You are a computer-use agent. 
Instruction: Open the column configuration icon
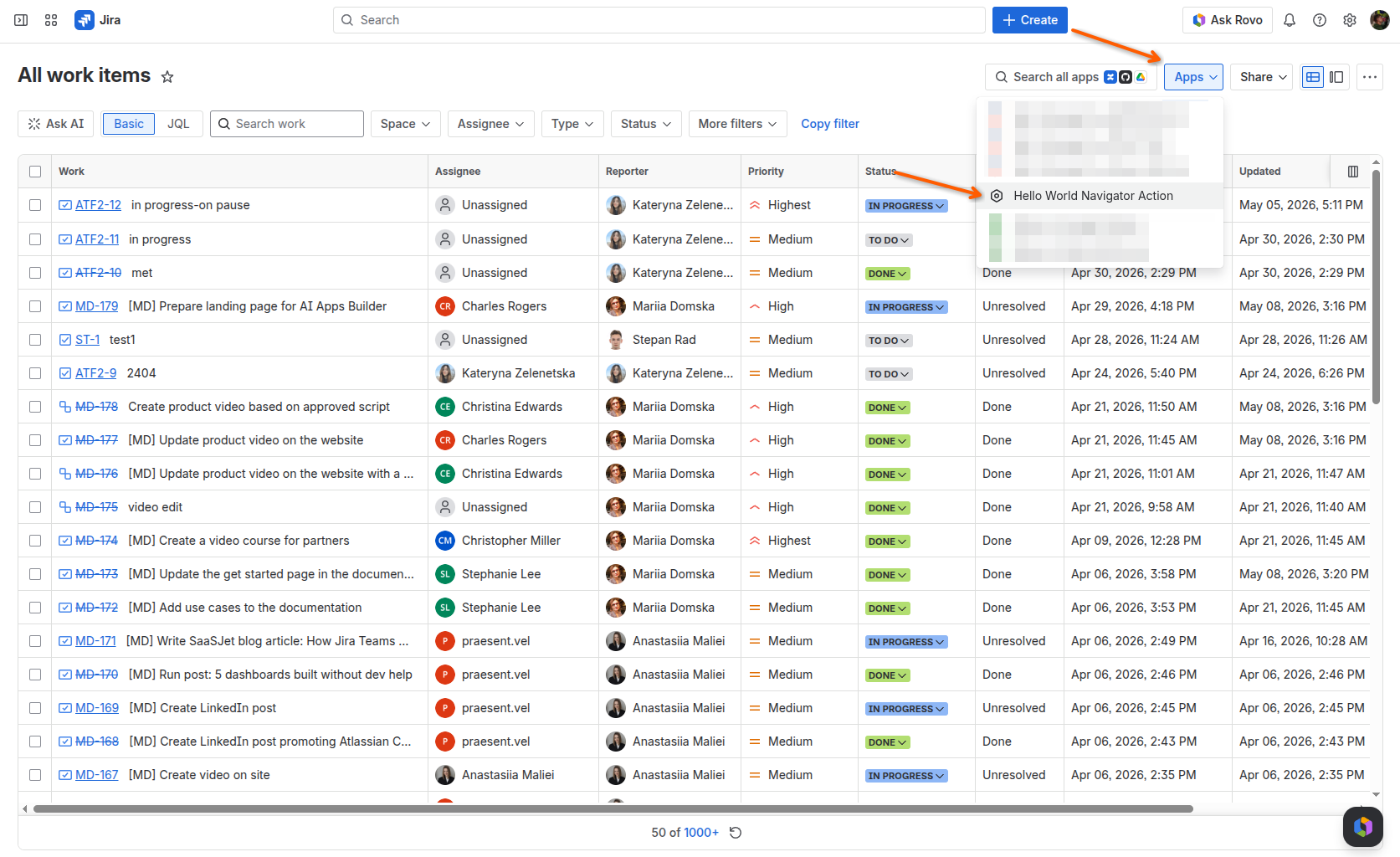point(1353,172)
